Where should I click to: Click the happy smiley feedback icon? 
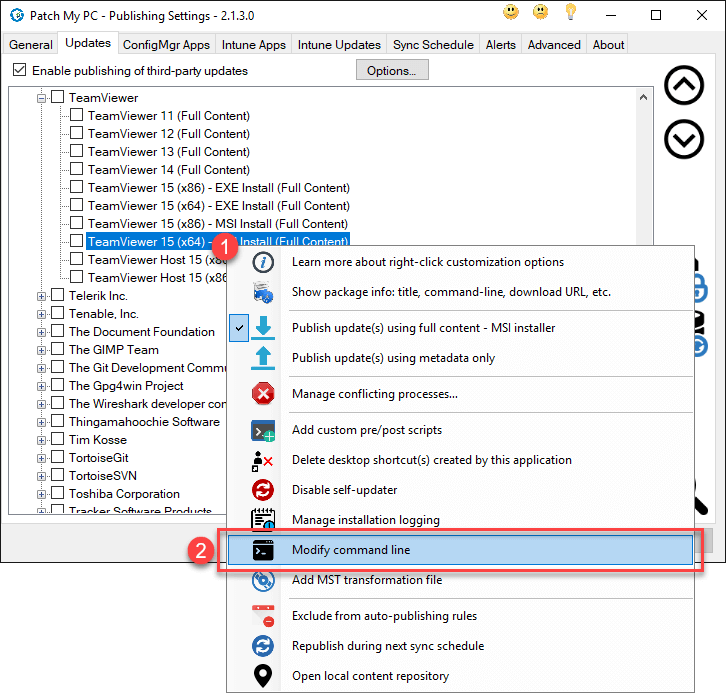point(511,12)
